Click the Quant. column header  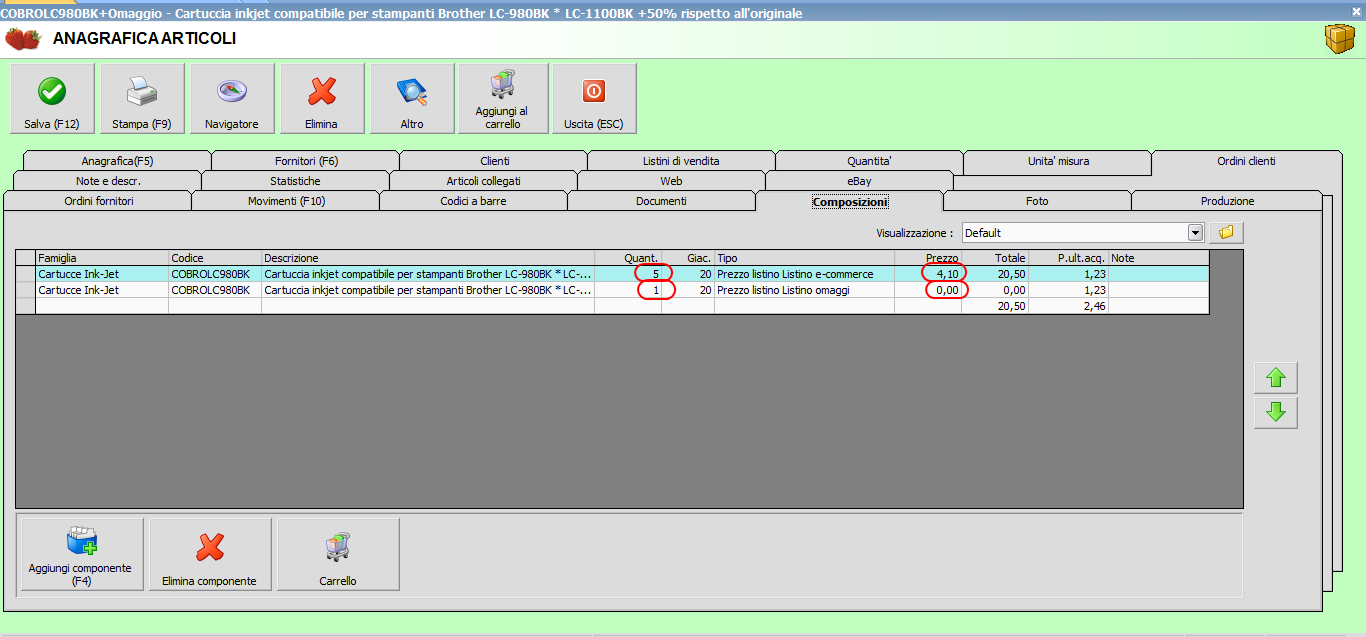click(x=628, y=258)
